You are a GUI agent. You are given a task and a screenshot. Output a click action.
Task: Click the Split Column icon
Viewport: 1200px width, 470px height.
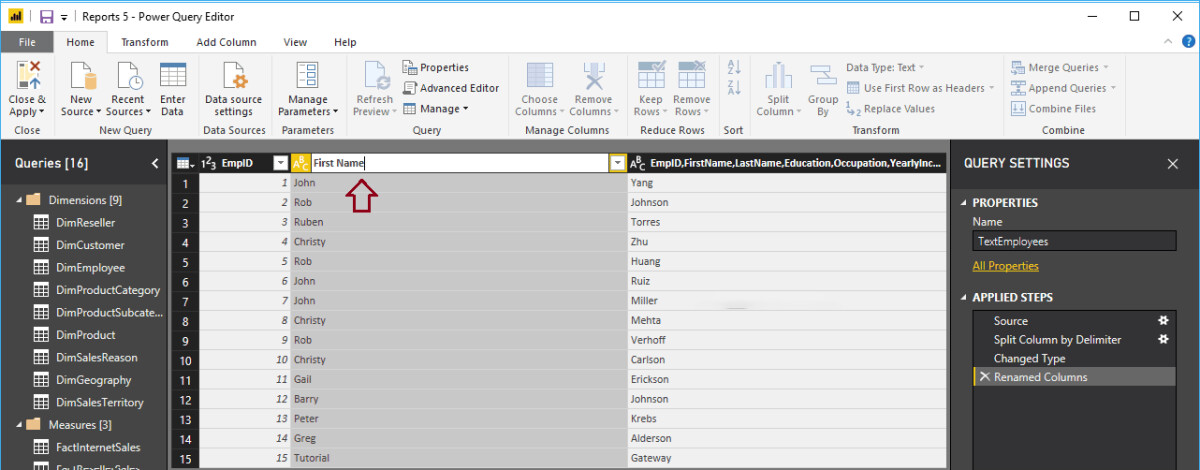(778, 76)
